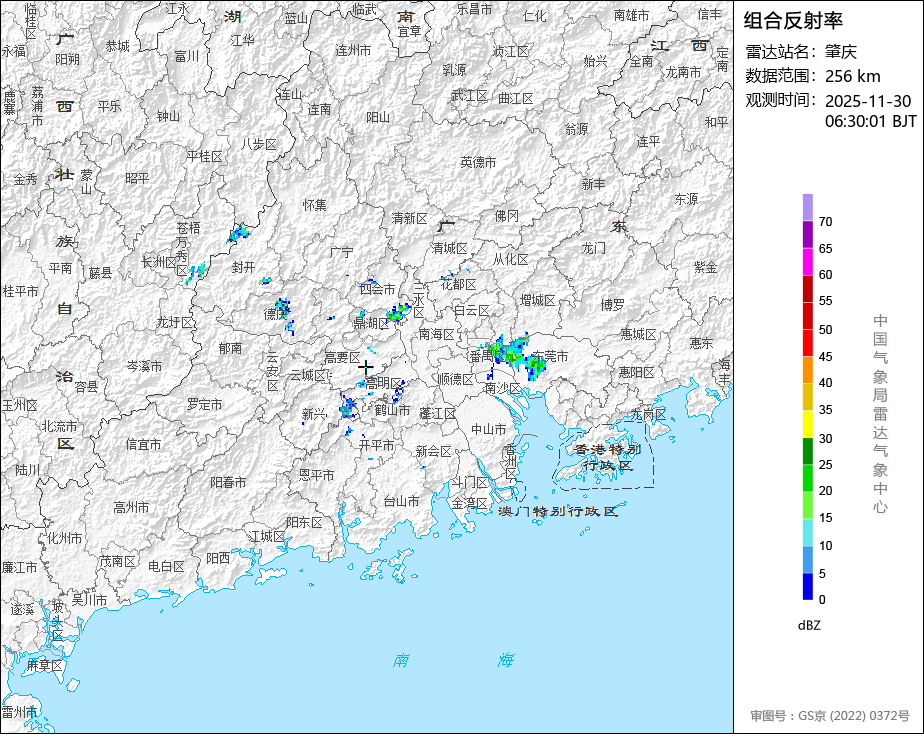Screen dimensions: 924x734
Task: Click the observation date 2025-11-30
Action: pos(867,101)
